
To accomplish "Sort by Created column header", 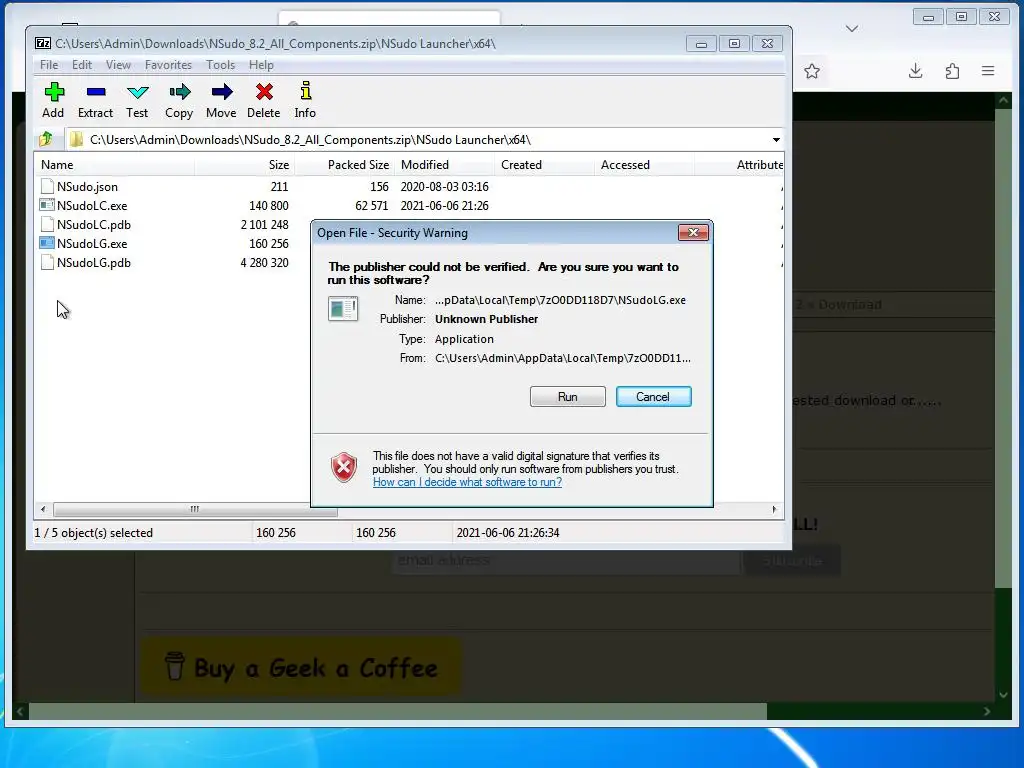I will (545, 165).
